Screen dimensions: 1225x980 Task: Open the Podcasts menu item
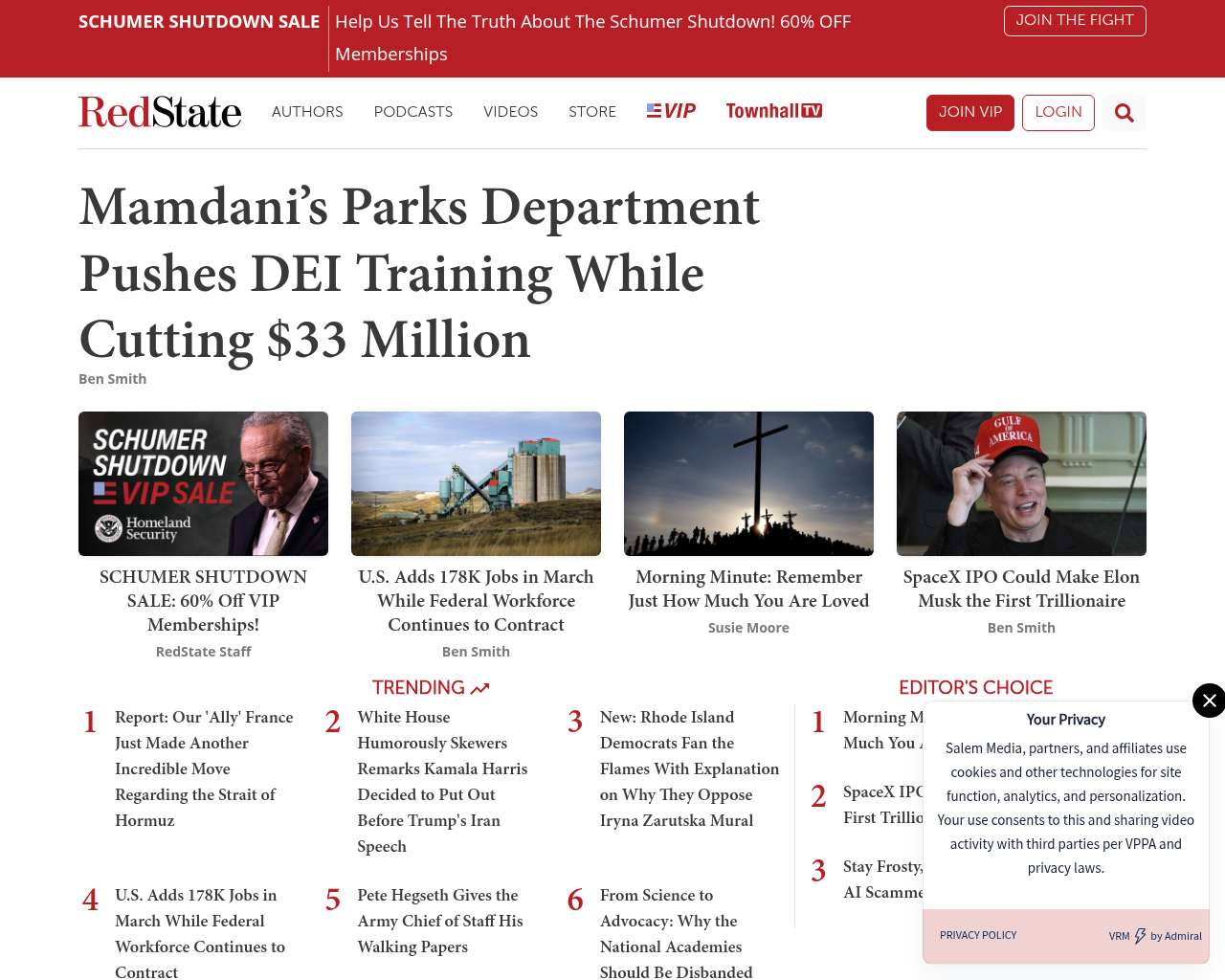point(412,112)
